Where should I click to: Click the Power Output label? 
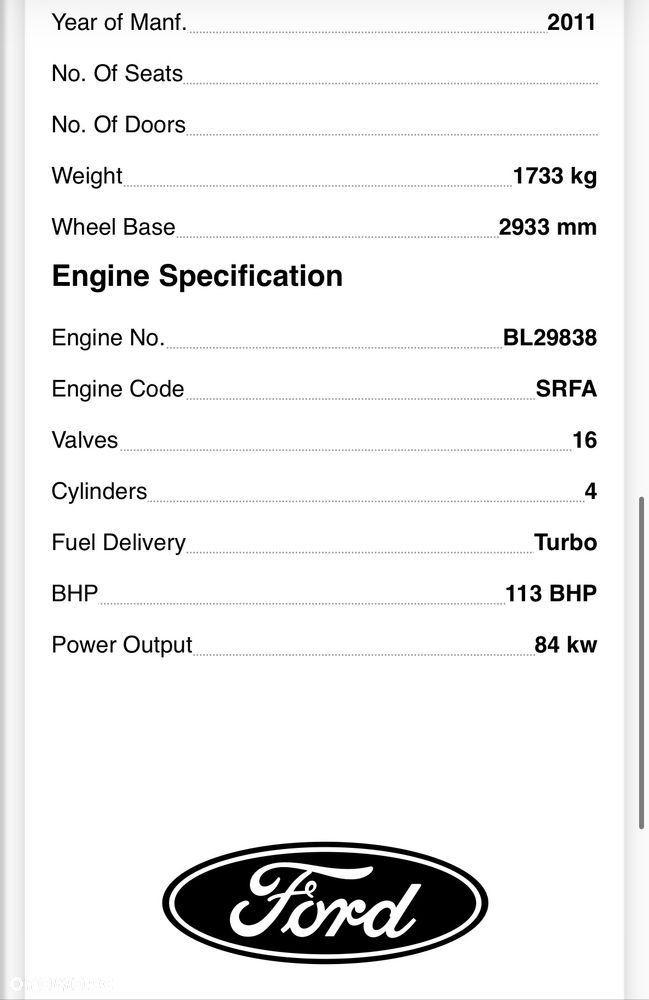coord(122,645)
